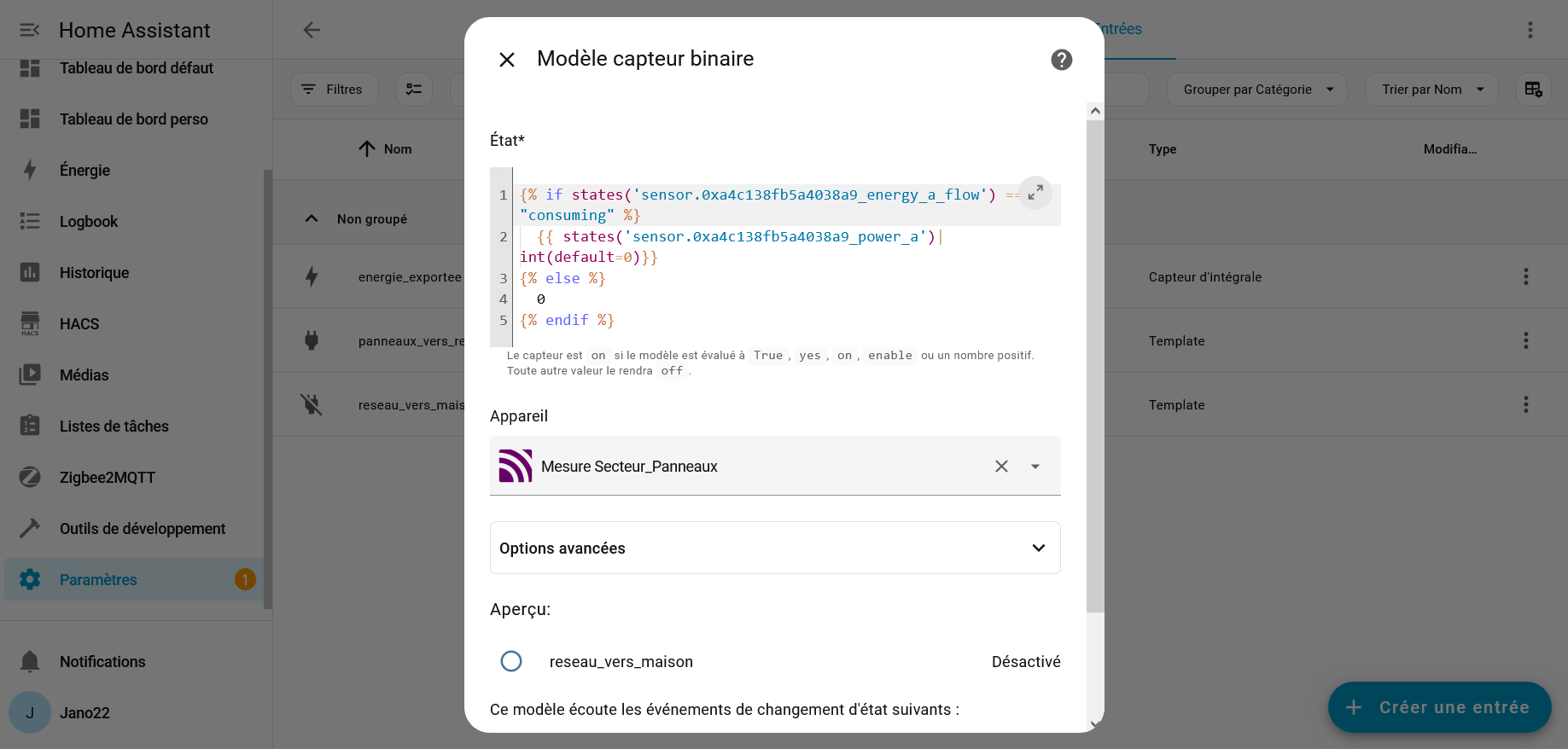The height and width of the screenshot is (749, 1568).
Task: Open table settings icon next to sort
Action: tap(1533, 90)
